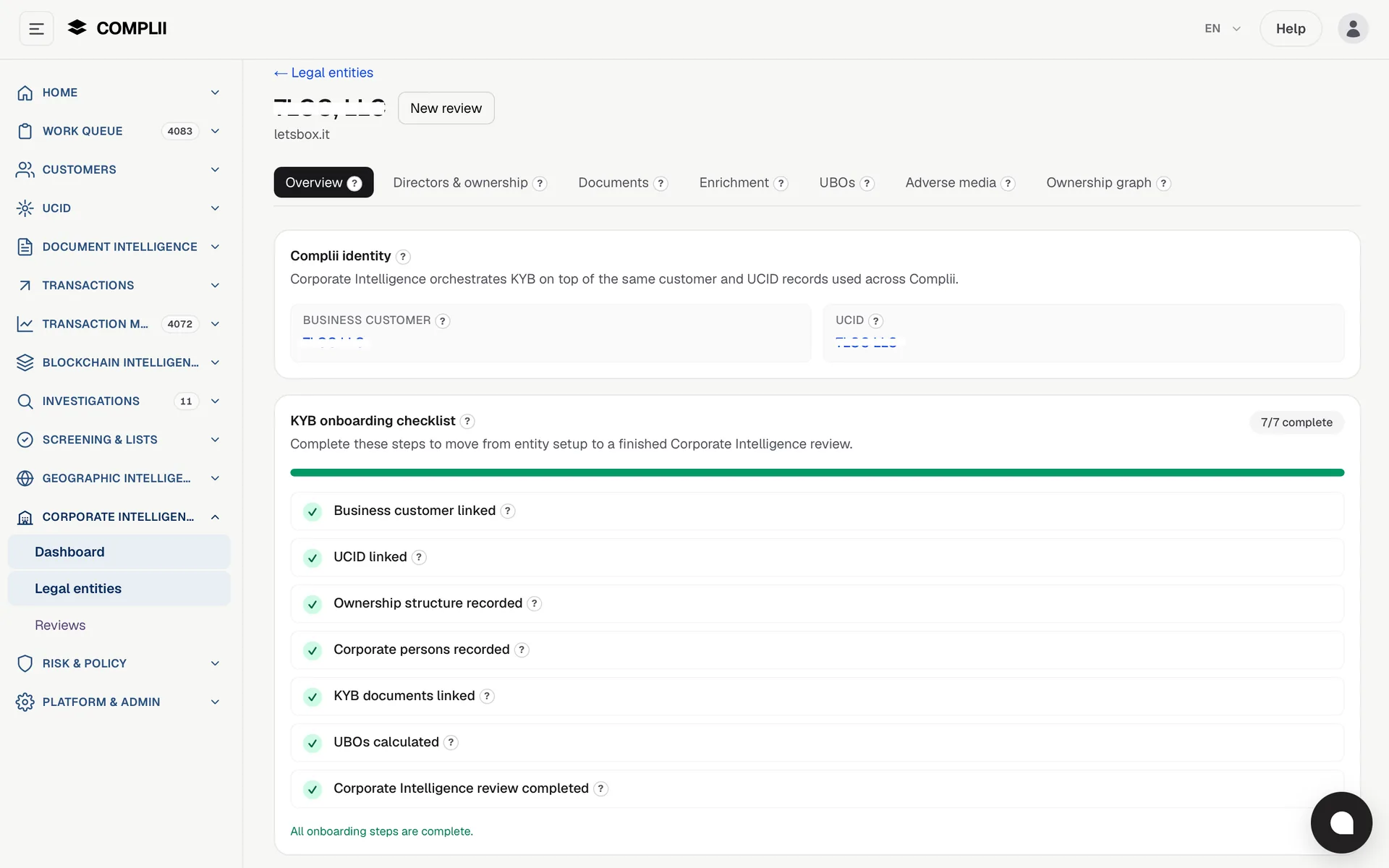Image resolution: width=1389 pixels, height=868 pixels.
Task: Click the New review button
Action: 446,108
